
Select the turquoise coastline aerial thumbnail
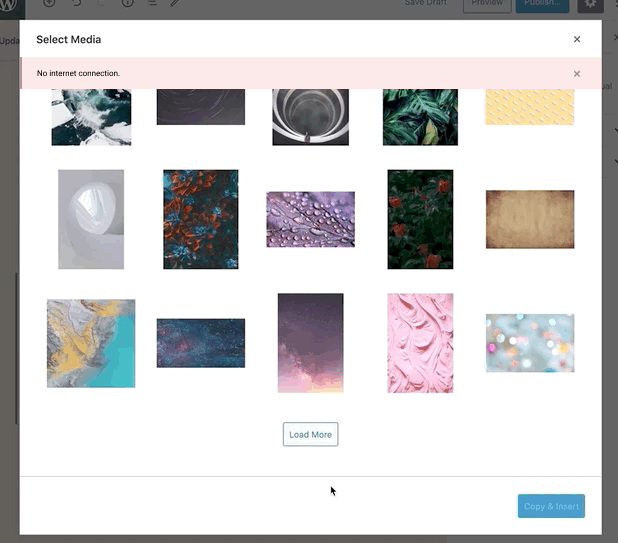91,343
